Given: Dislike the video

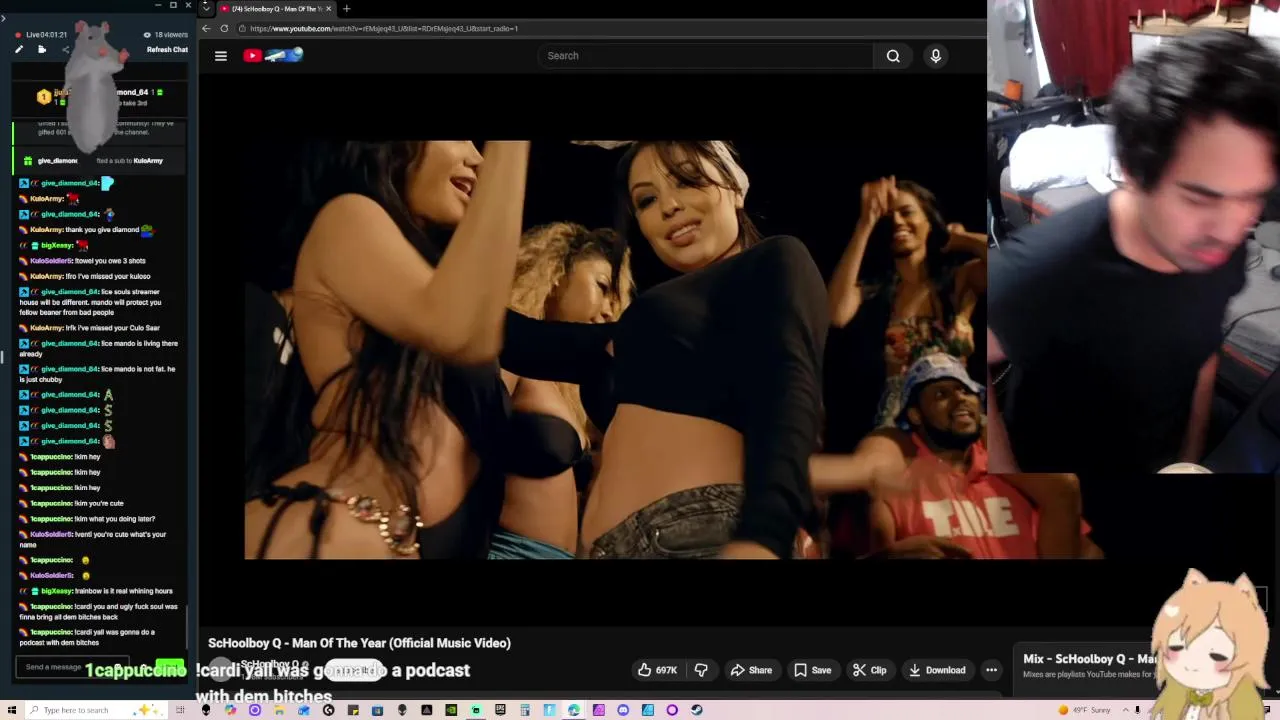Looking at the screenshot, I should (701, 670).
